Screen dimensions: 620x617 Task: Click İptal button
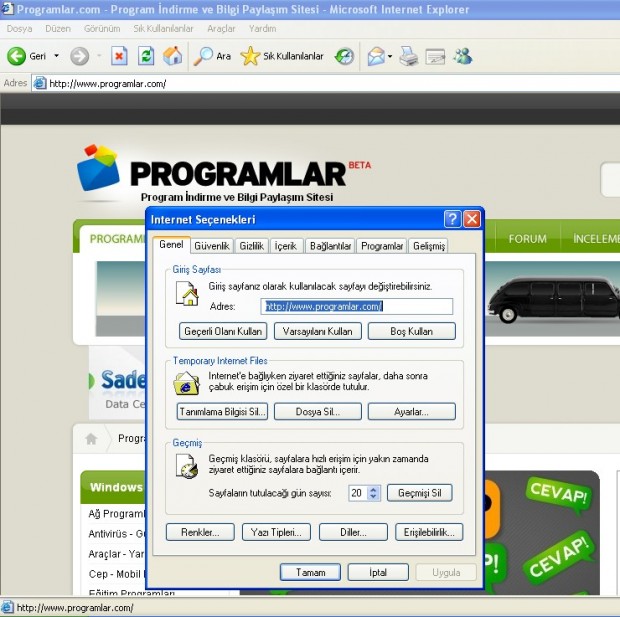pyautogui.click(x=378, y=572)
